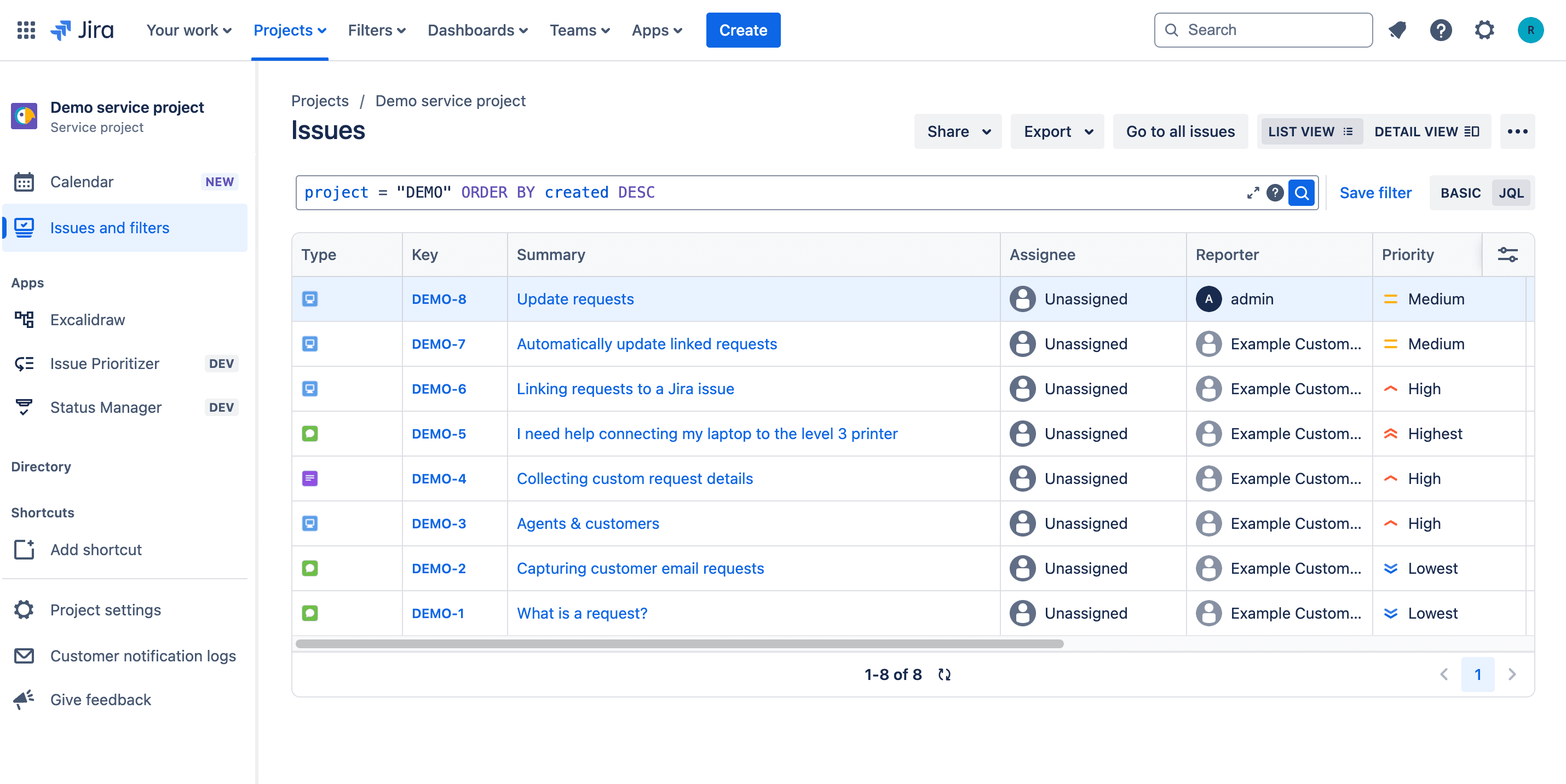Open the settings gear in the header
Screen dimensions: 1566x784
1484,30
